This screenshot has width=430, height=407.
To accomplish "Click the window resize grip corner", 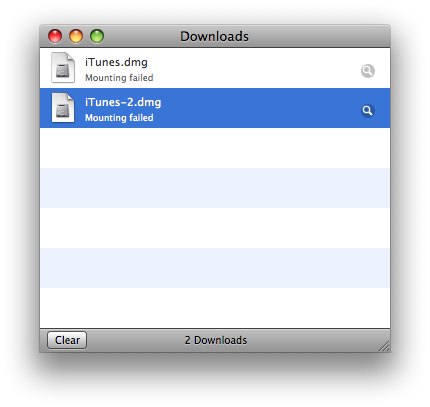I will (x=384, y=346).
